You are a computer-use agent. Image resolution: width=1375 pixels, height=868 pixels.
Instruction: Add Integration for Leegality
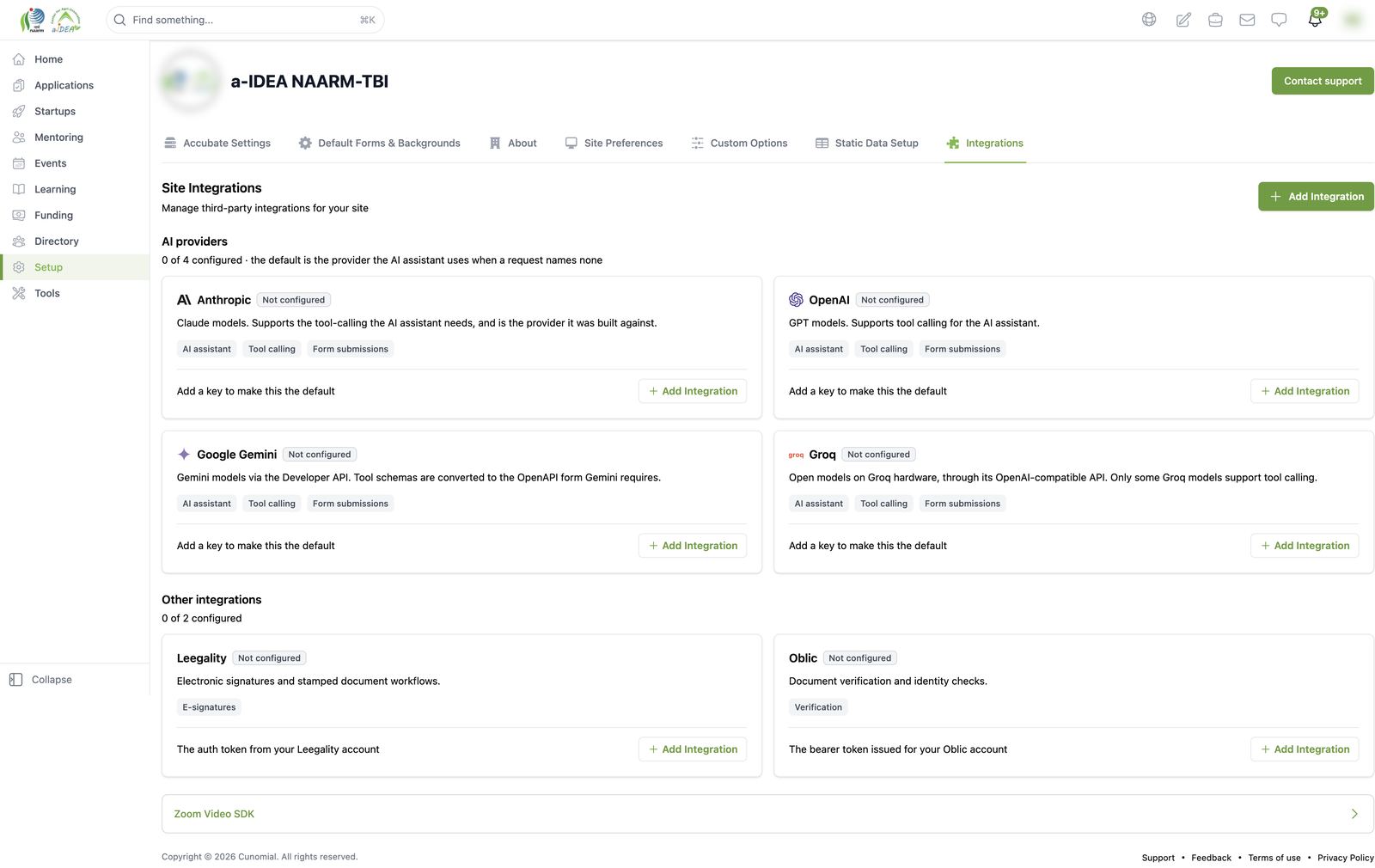[x=693, y=749]
